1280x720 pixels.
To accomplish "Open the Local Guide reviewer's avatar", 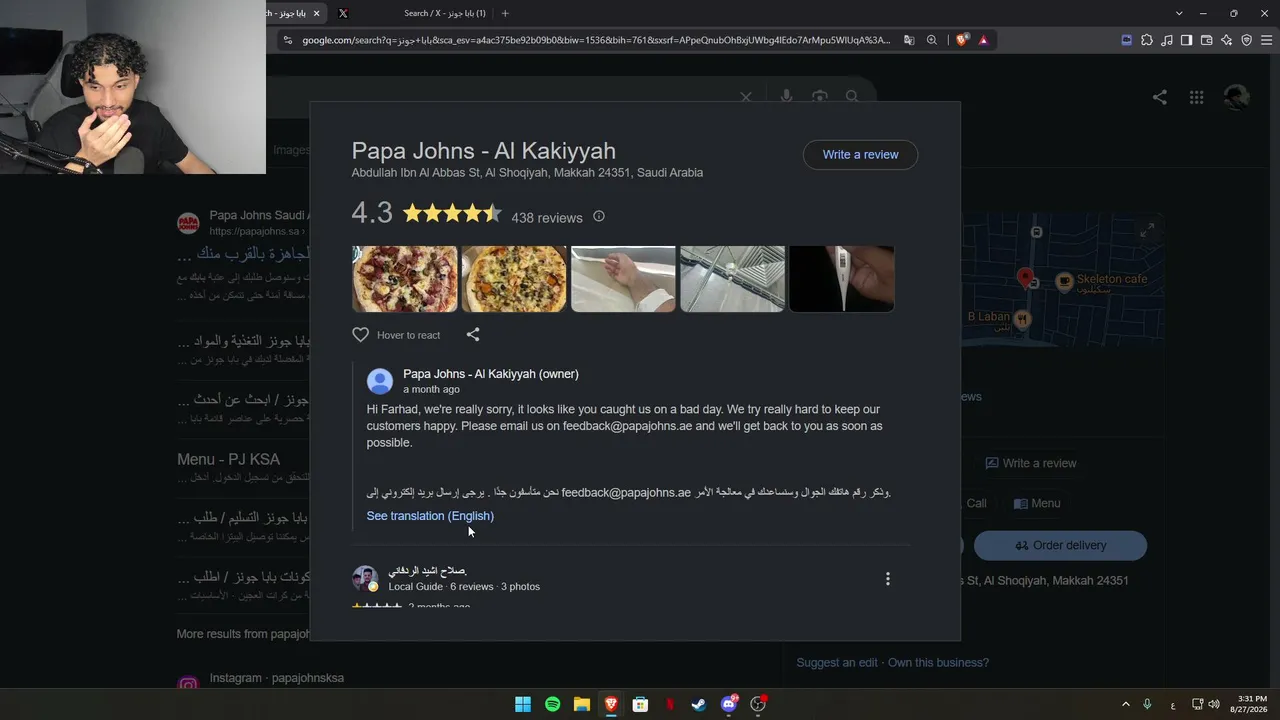I will tap(365, 578).
